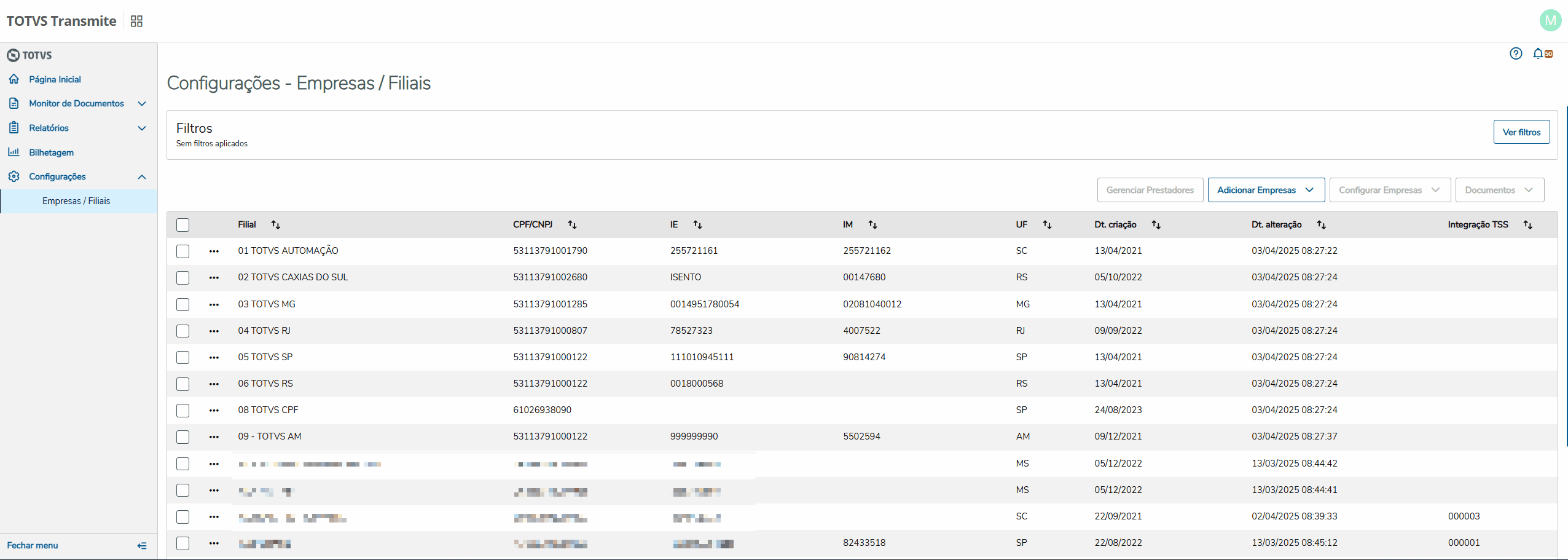Expand the Relatórios menu chevron
Viewport: 1568px width, 560px height.
point(142,128)
